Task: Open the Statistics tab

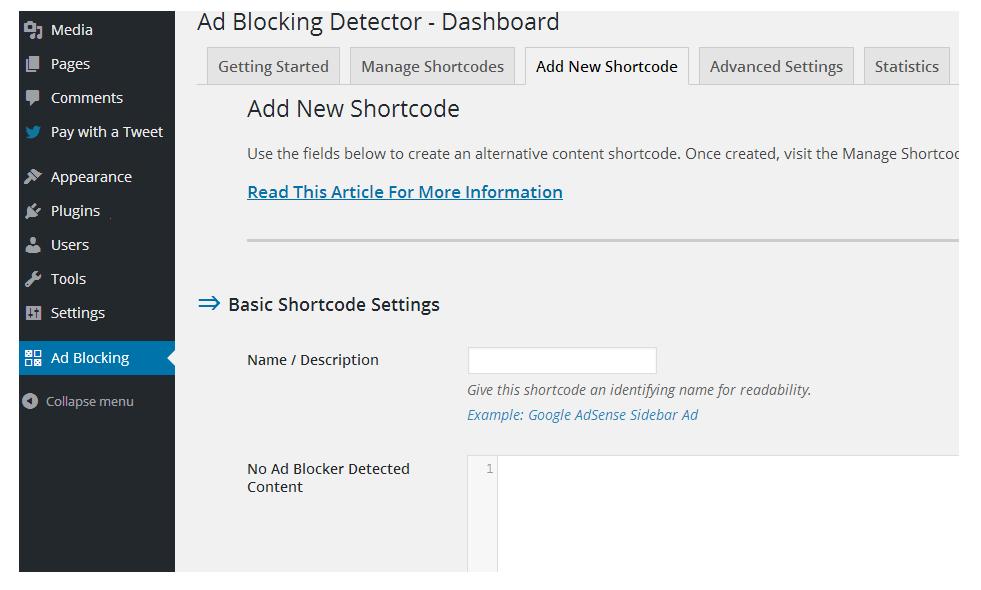Action: 907,66
